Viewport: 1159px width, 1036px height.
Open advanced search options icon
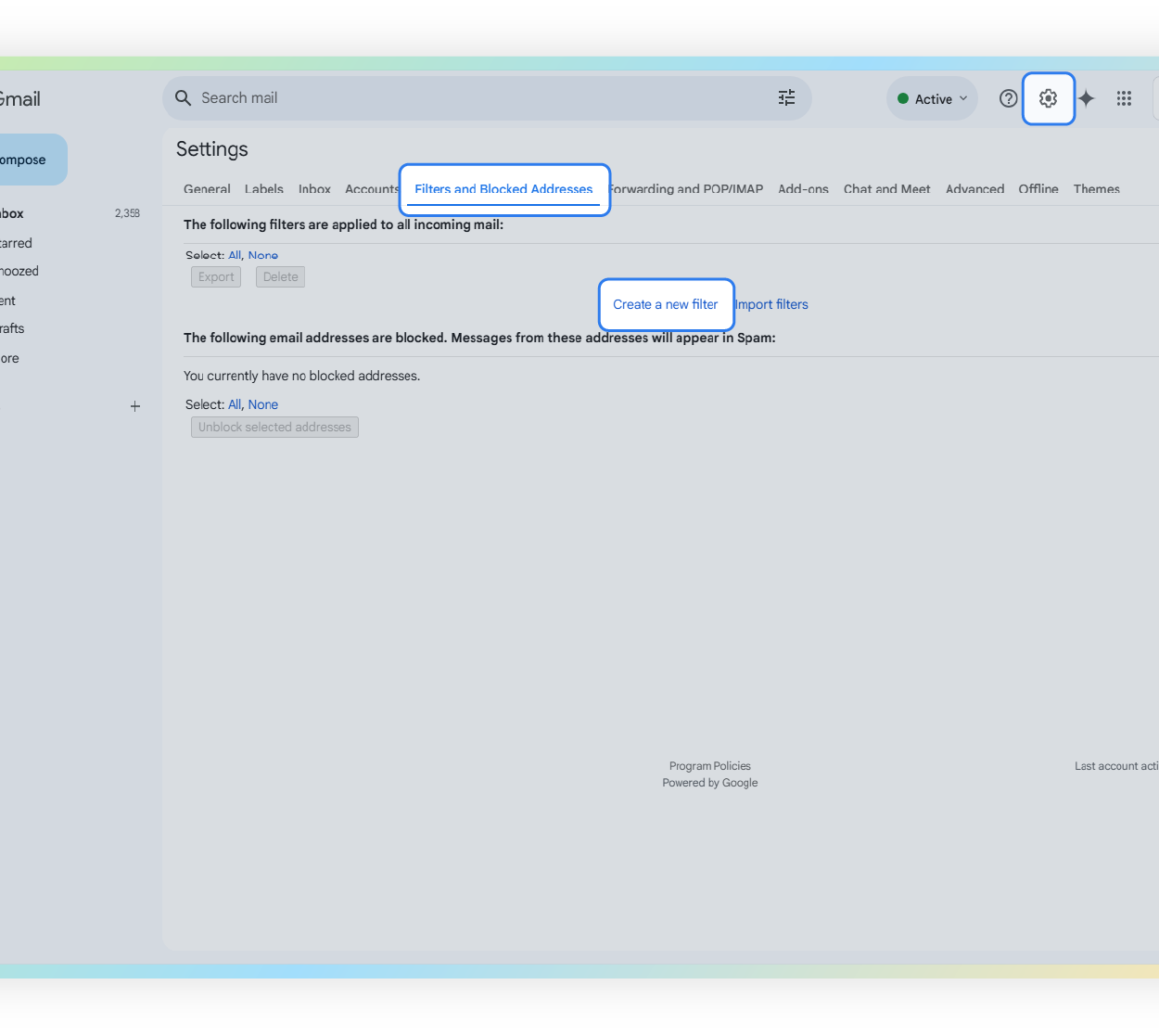(x=787, y=97)
